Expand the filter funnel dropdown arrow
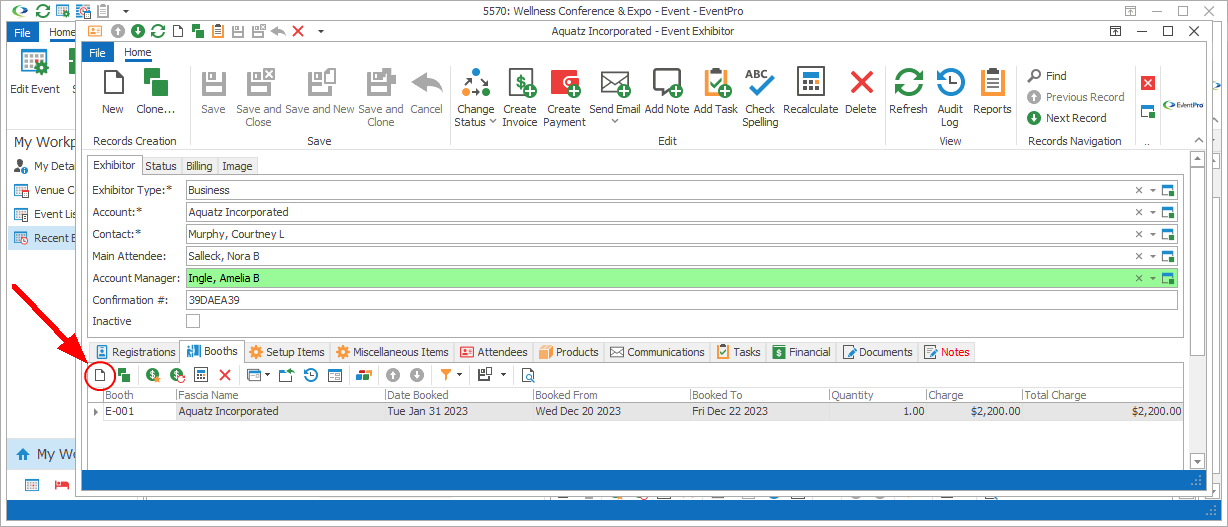The width and height of the screenshot is (1228, 527). click(461, 375)
